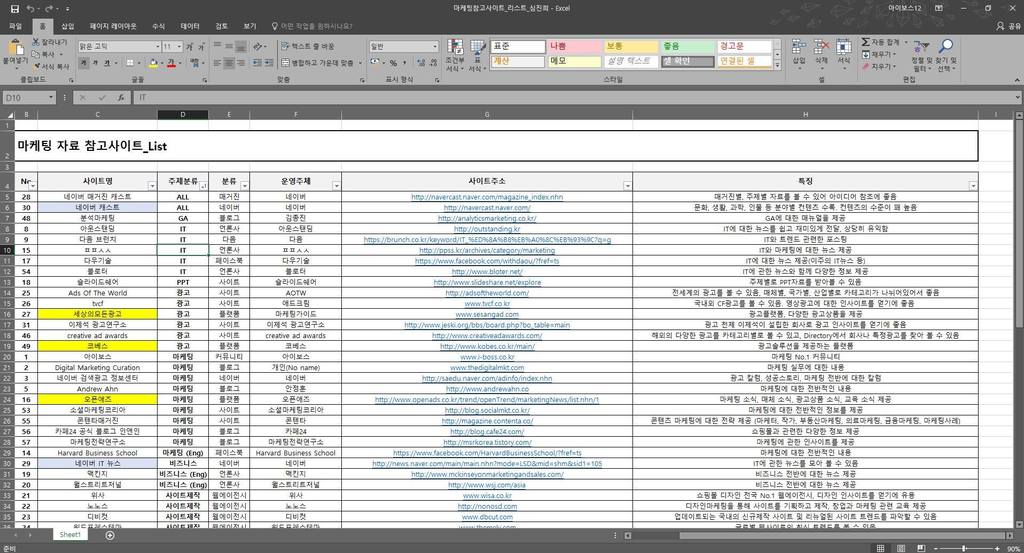
Task: Click the Increase Decimal icon
Action: [x=421, y=63]
